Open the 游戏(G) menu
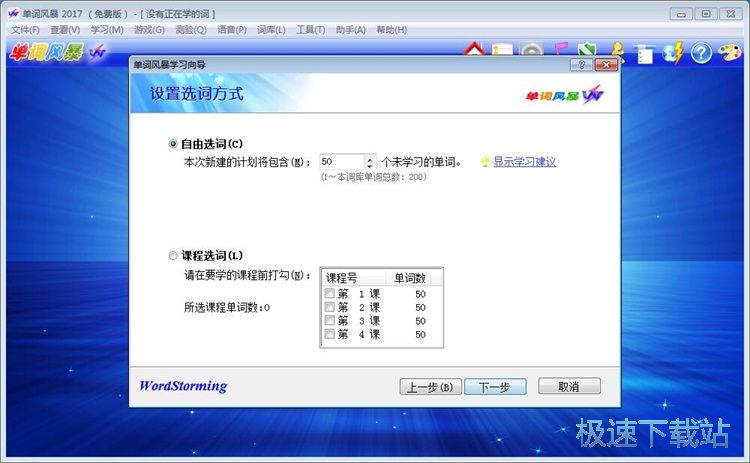 coord(149,30)
